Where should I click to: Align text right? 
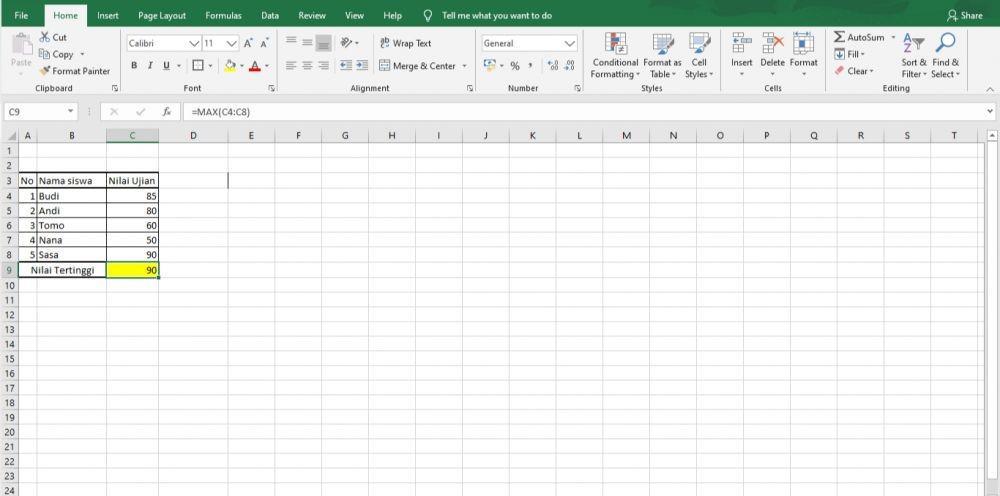point(323,66)
